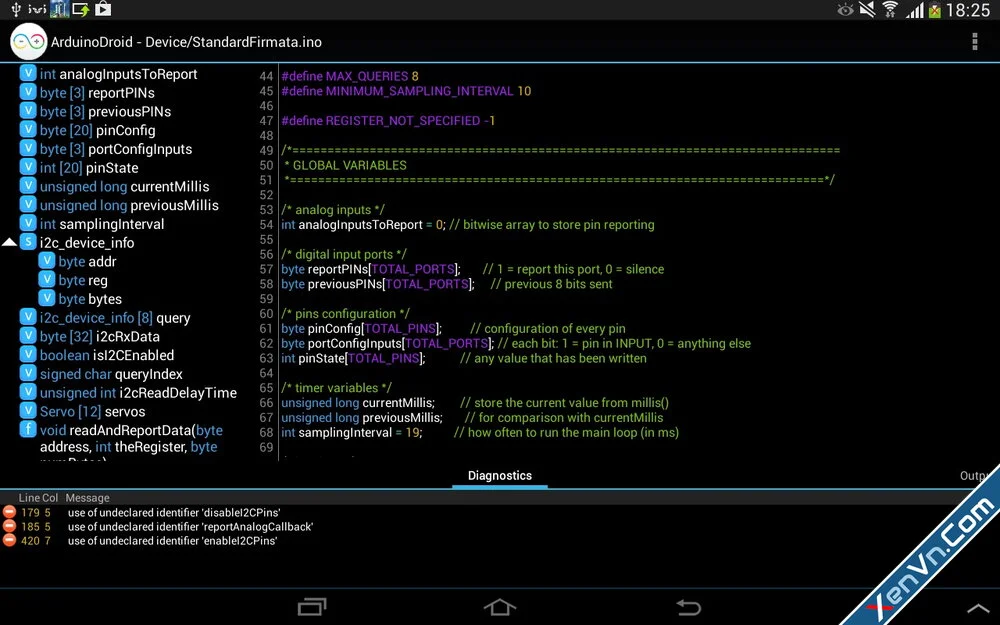This screenshot has height=625, width=1000.
Task: Tap the up chevron at bottom right
Action: coord(977,607)
